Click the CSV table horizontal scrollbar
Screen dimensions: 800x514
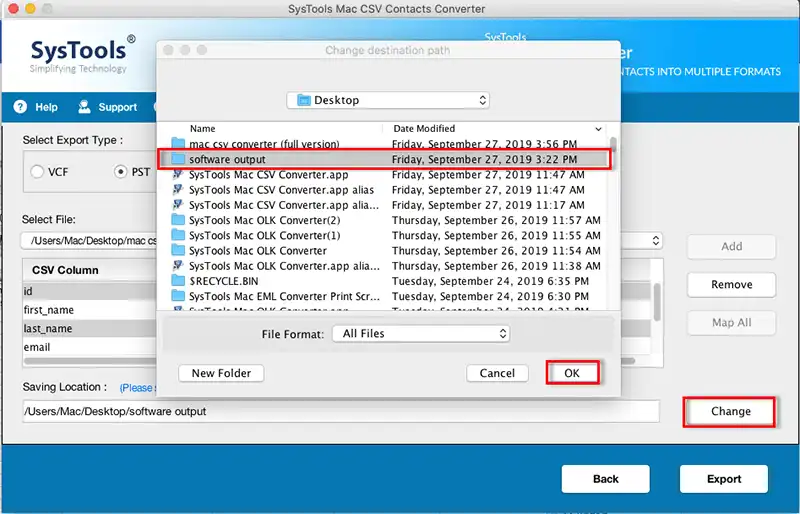329,361
